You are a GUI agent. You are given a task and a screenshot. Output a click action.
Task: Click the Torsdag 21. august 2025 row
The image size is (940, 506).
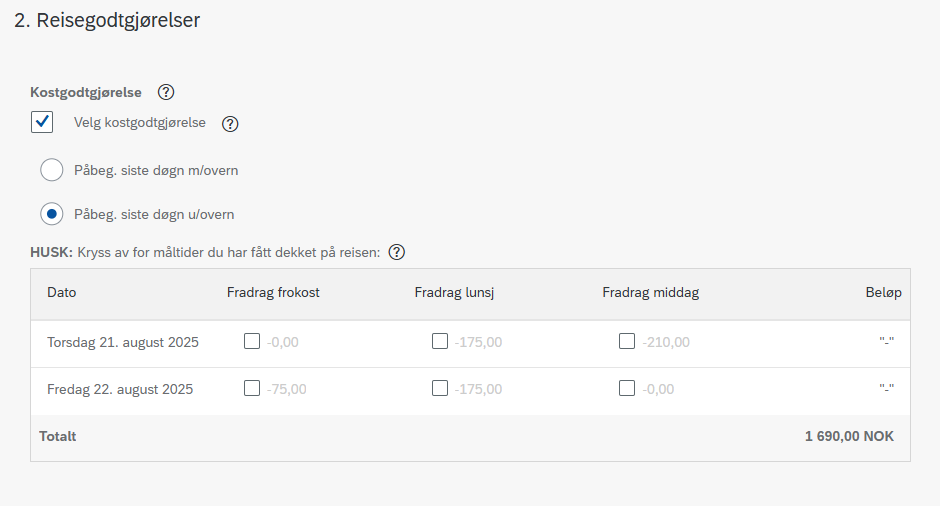[471, 344]
